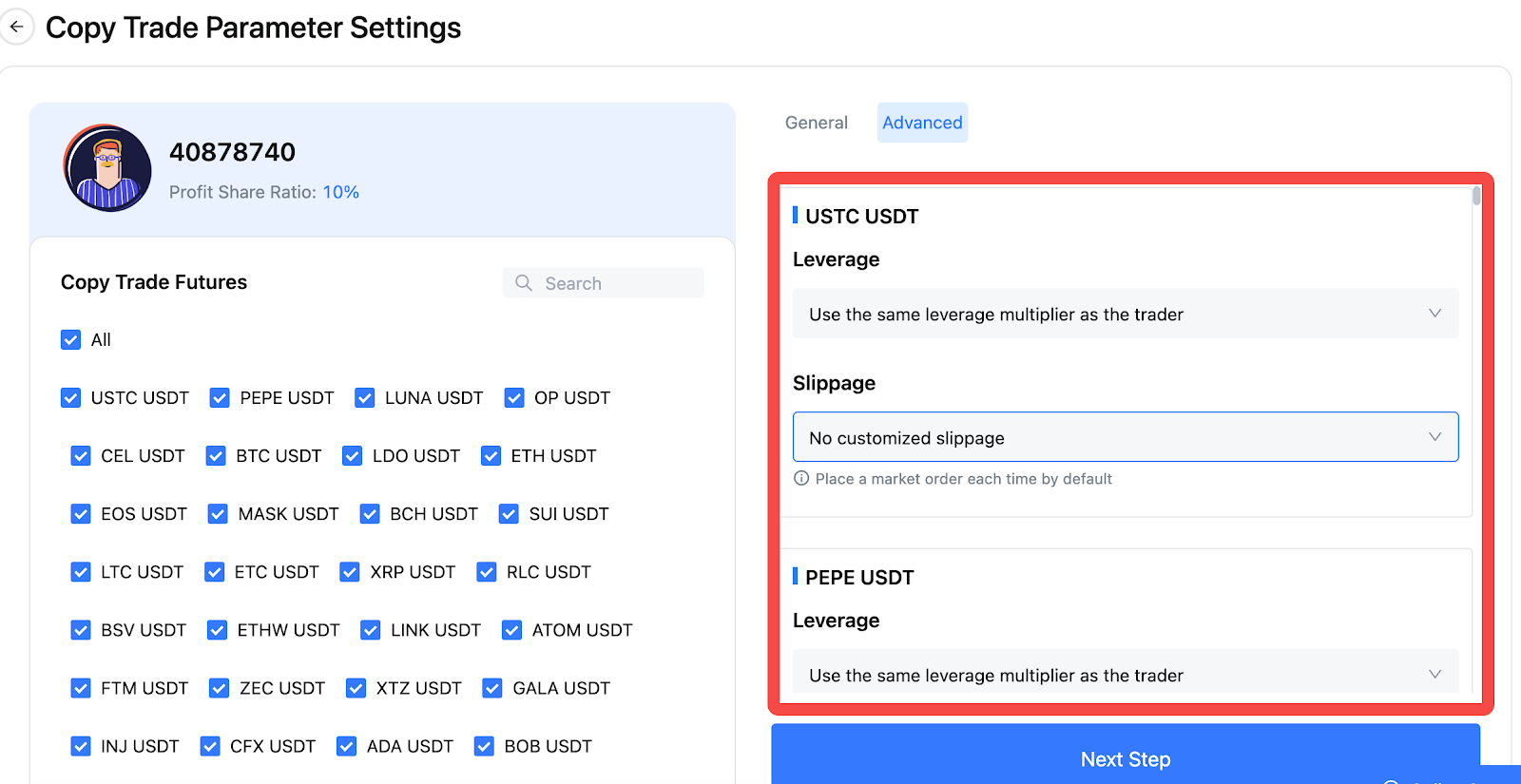
Task: Go back using the arrow icon
Action: point(16,27)
